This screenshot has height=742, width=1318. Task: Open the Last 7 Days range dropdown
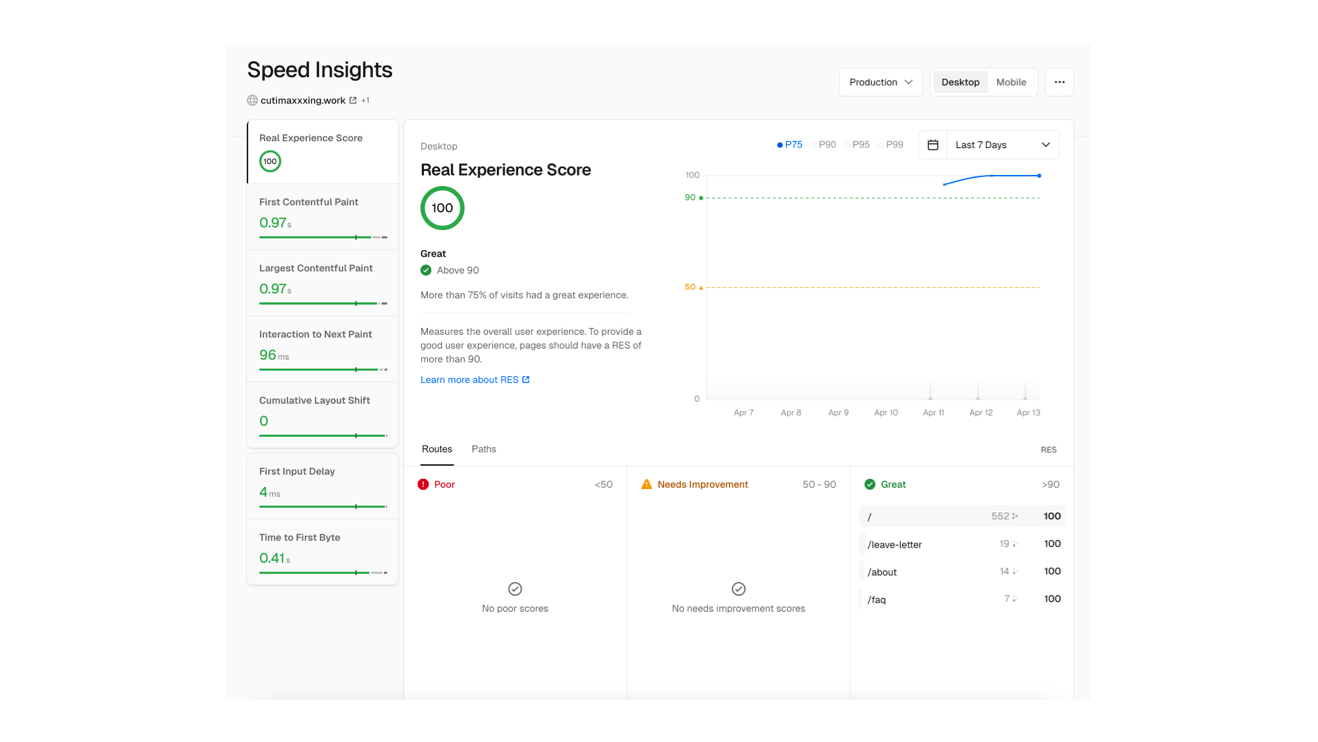pyautogui.click(x=1003, y=145)
